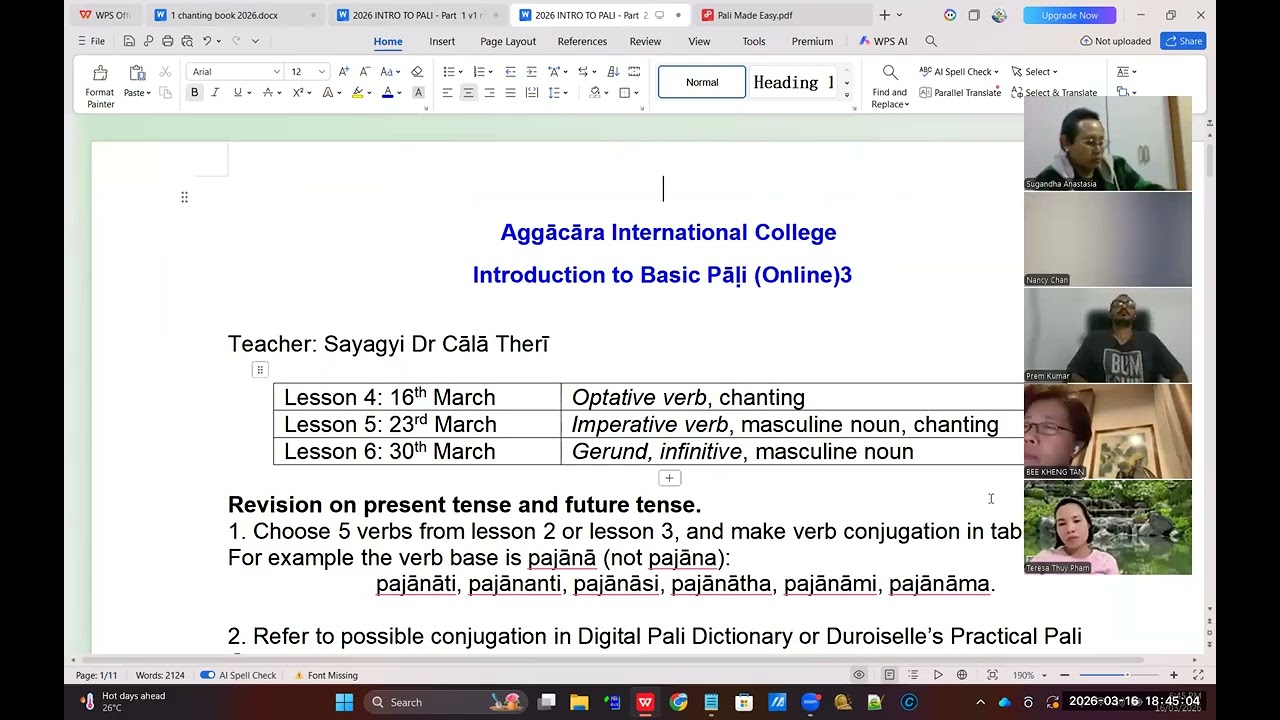Align text left
Image resolution: width=1280 pixels, height=720 pixels.
click(x=447, y=93)
